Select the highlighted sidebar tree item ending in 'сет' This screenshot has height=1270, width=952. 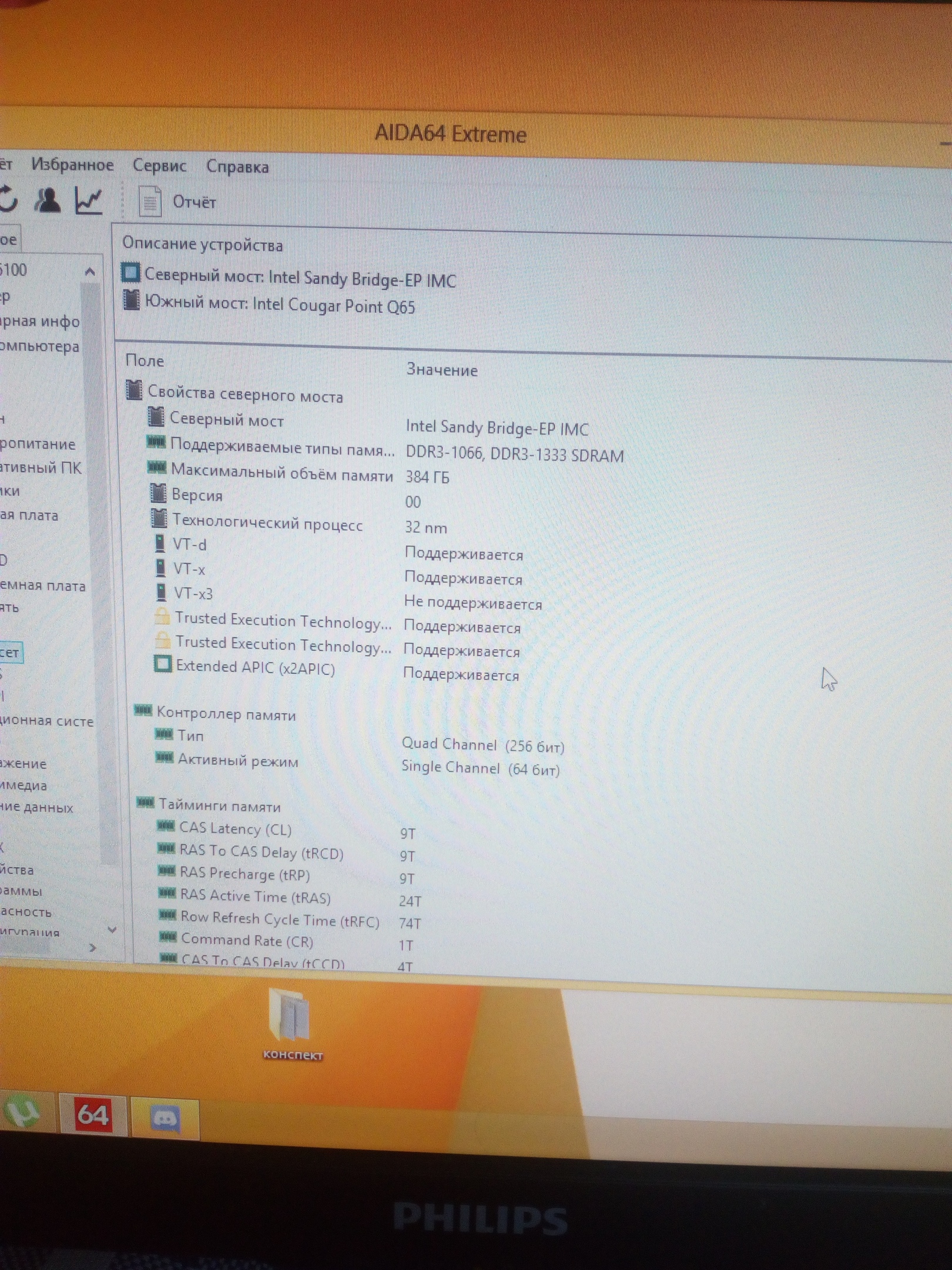tap(10, 653)
